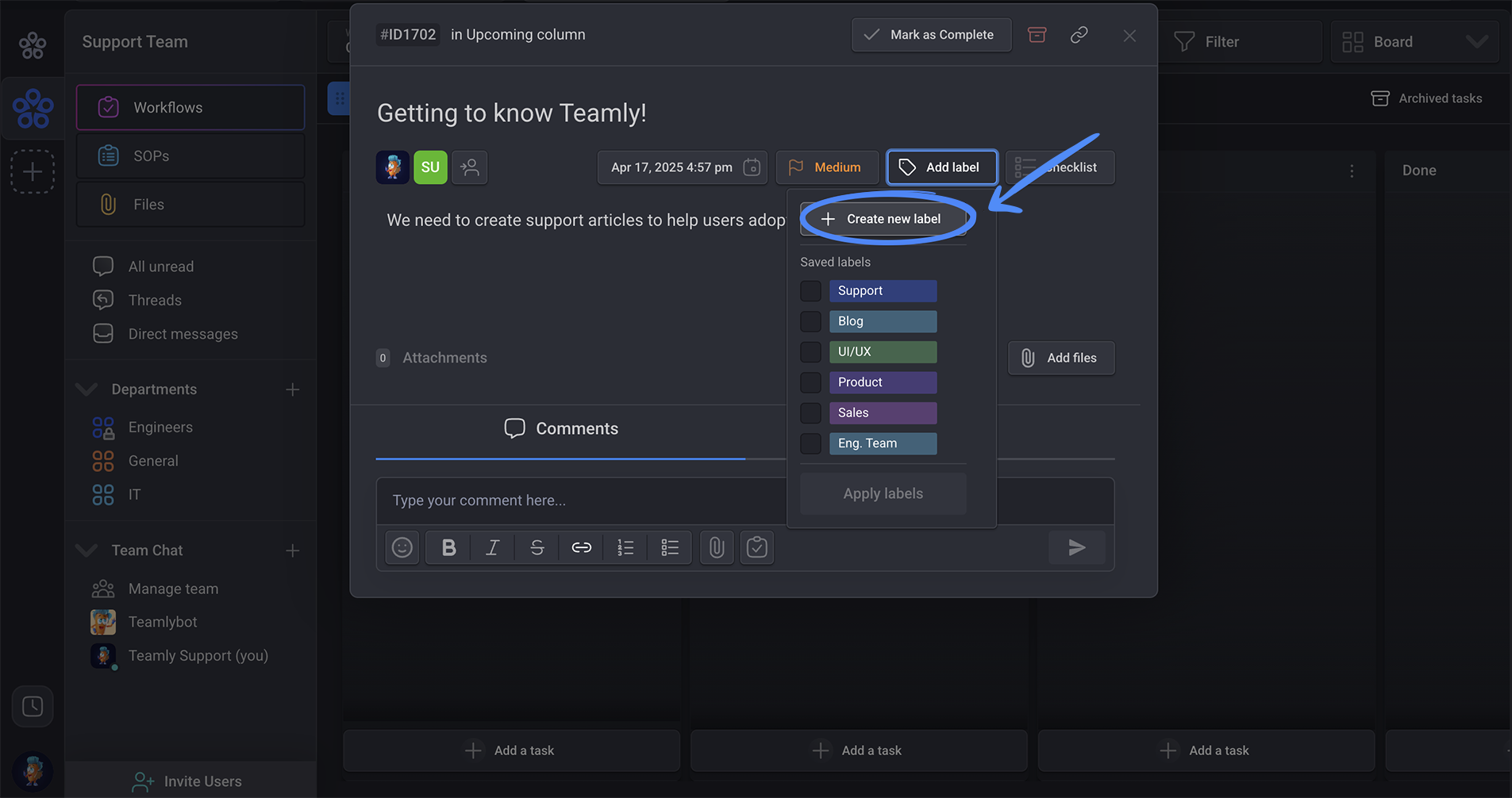Check the Blog label checkbox
Image resolution: width=1512 pixels, height=798 pixels.
[810, 321]
